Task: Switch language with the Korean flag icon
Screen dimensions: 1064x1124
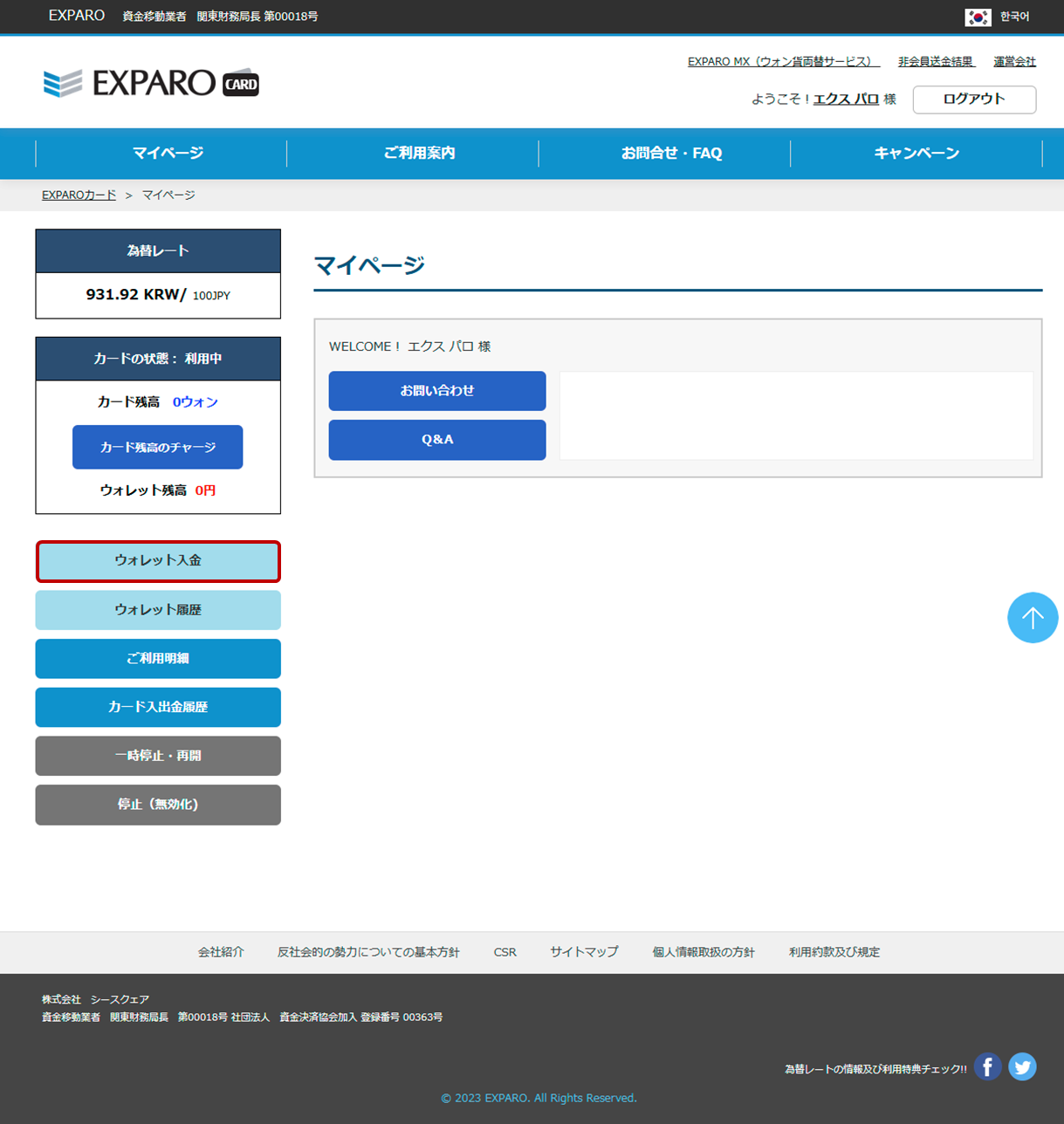Action: point(978,17)
